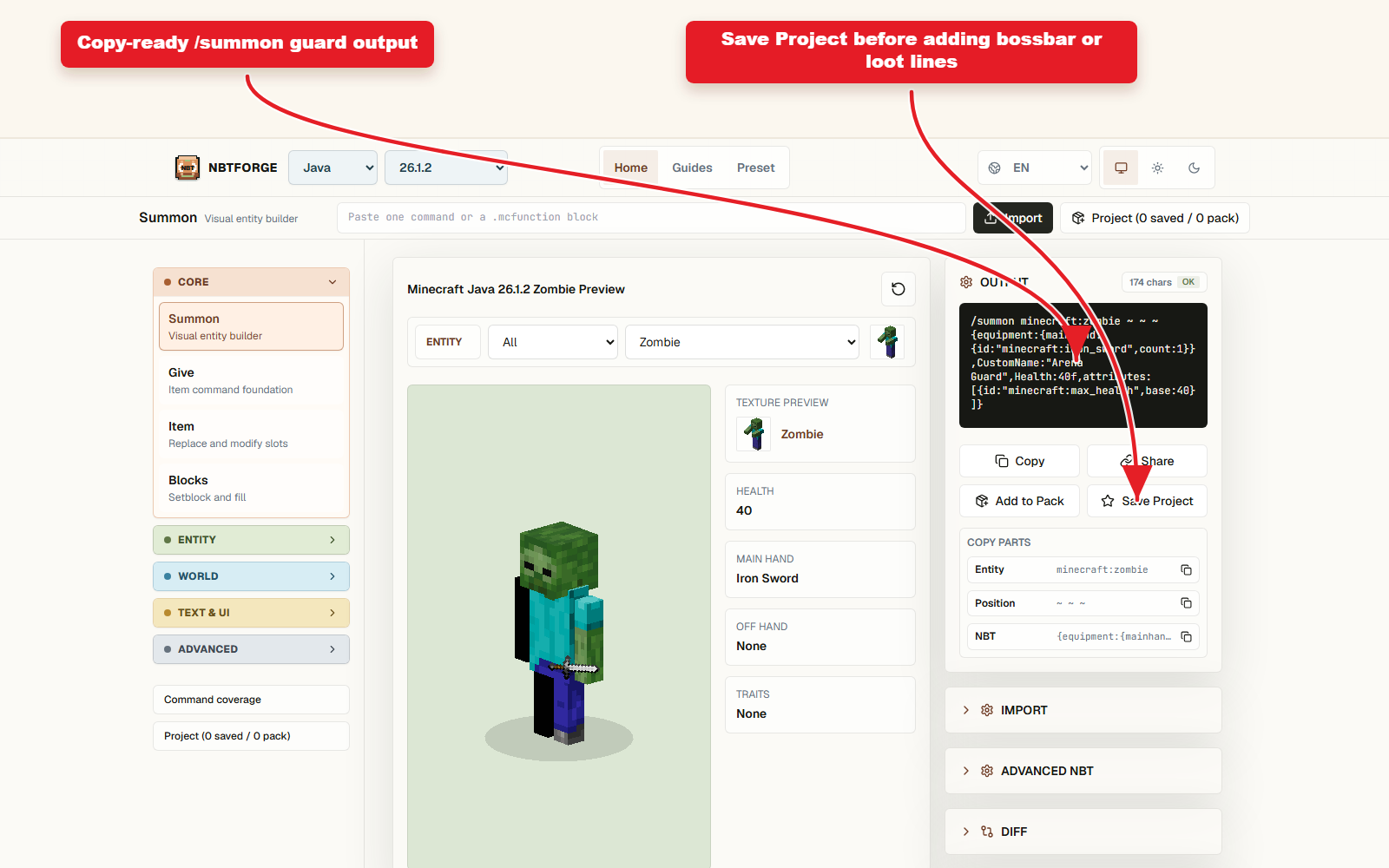Click the summon command output box
The height and width of the screenshot is (868, 1389).
1083,365
